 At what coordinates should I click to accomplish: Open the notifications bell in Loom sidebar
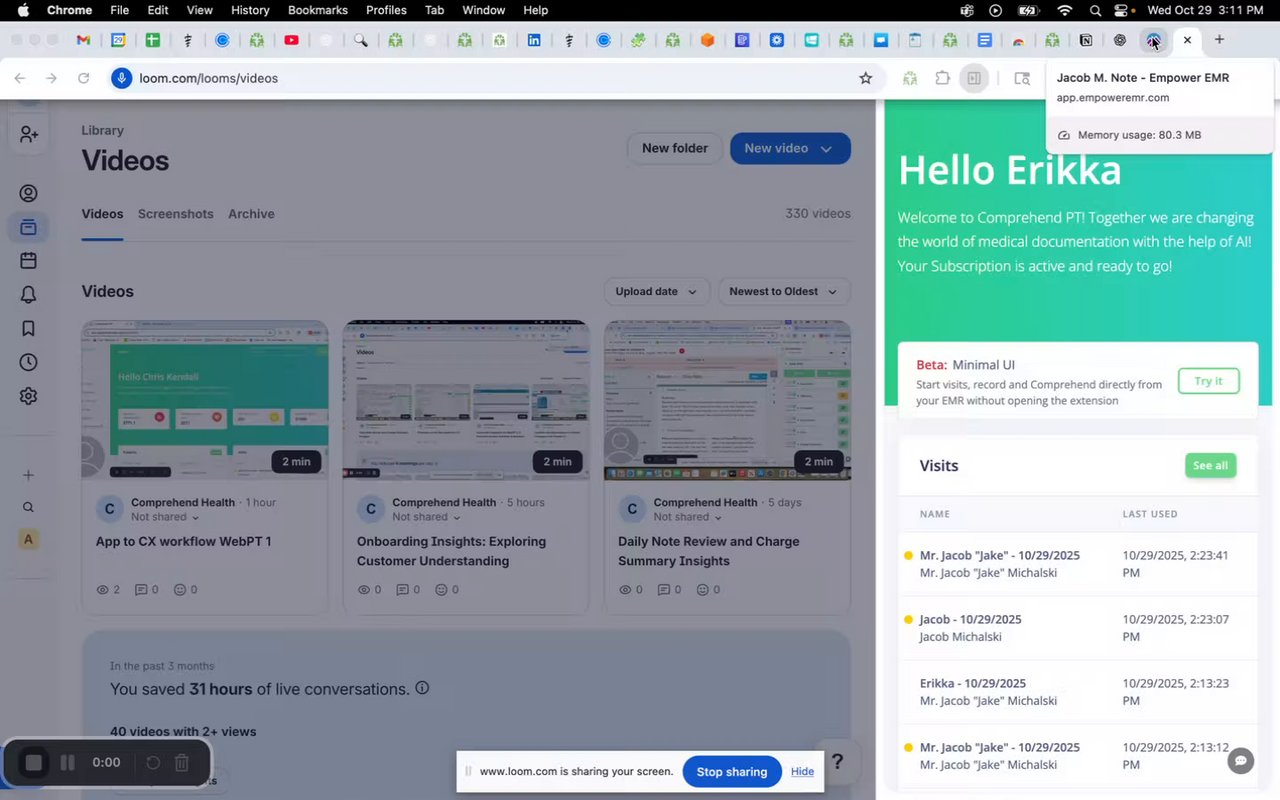[28, 295]
